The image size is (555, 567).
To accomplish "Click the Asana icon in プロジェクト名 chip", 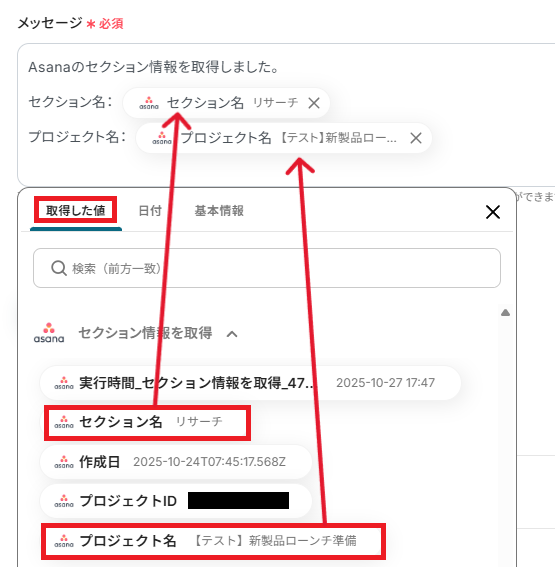I will tap(162, 138).
